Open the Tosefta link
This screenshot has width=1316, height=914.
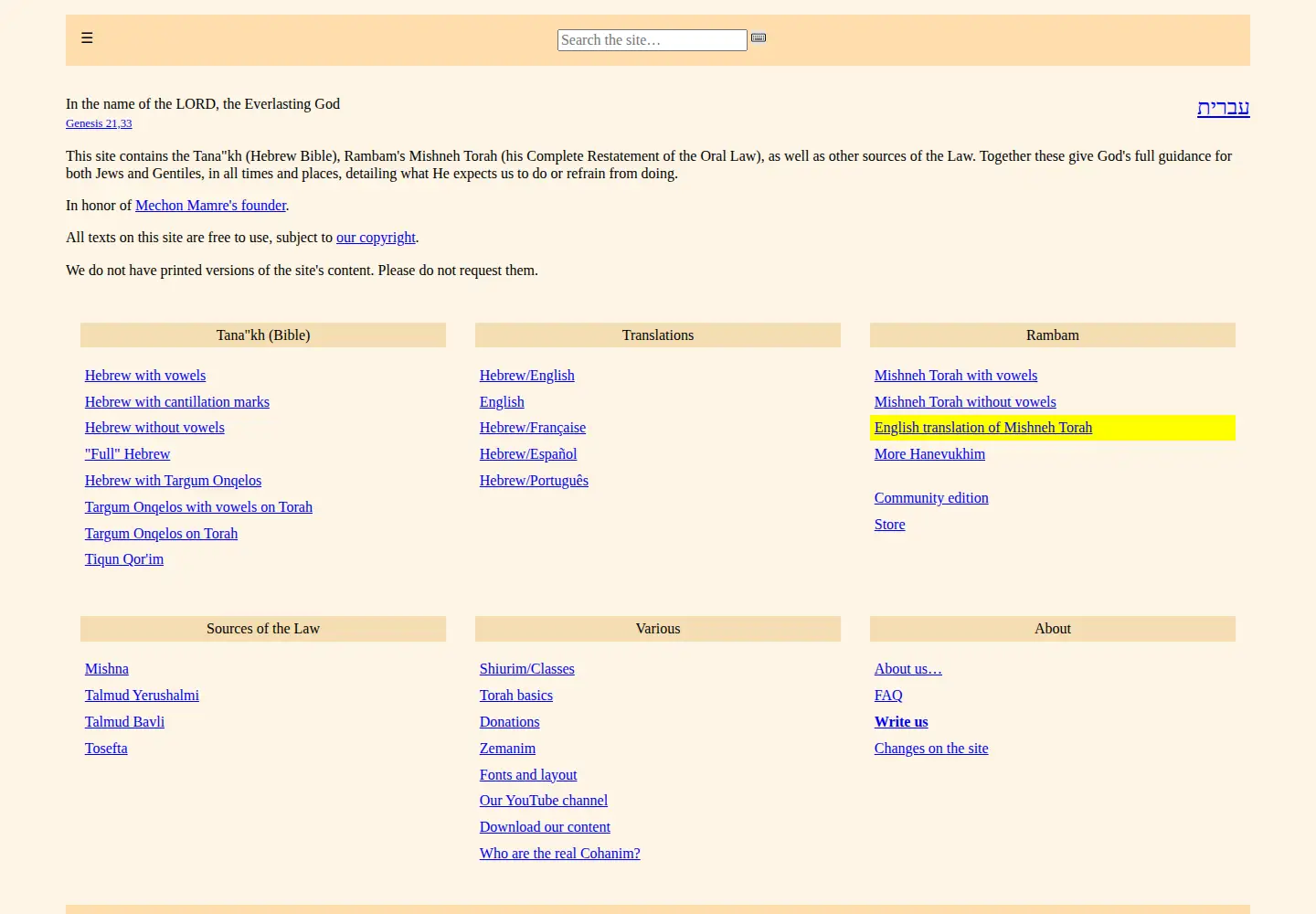(106, 749)
